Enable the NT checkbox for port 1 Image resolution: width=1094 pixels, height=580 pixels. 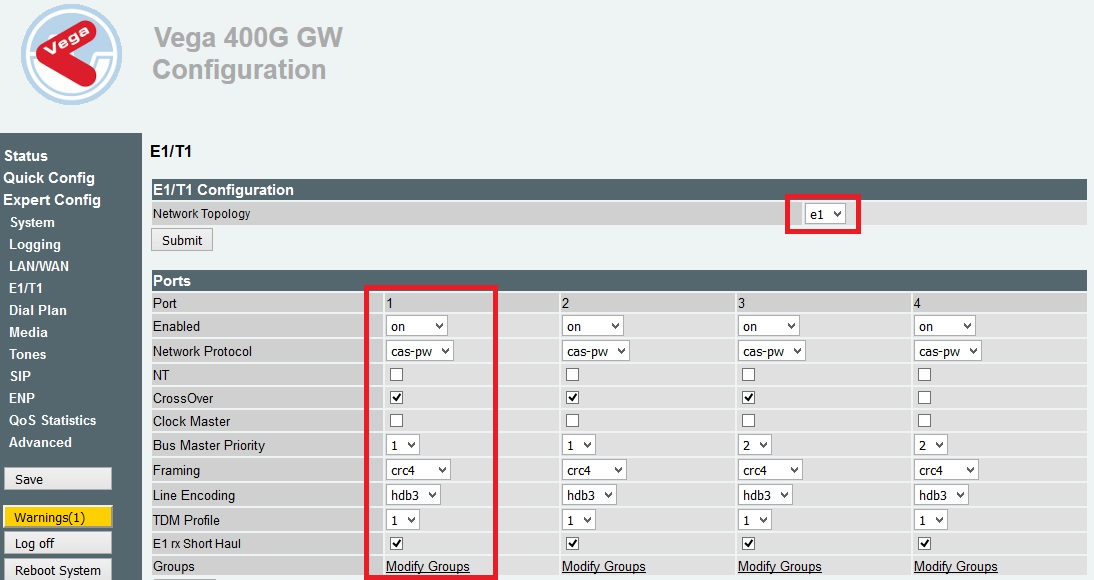coord(397,374)
